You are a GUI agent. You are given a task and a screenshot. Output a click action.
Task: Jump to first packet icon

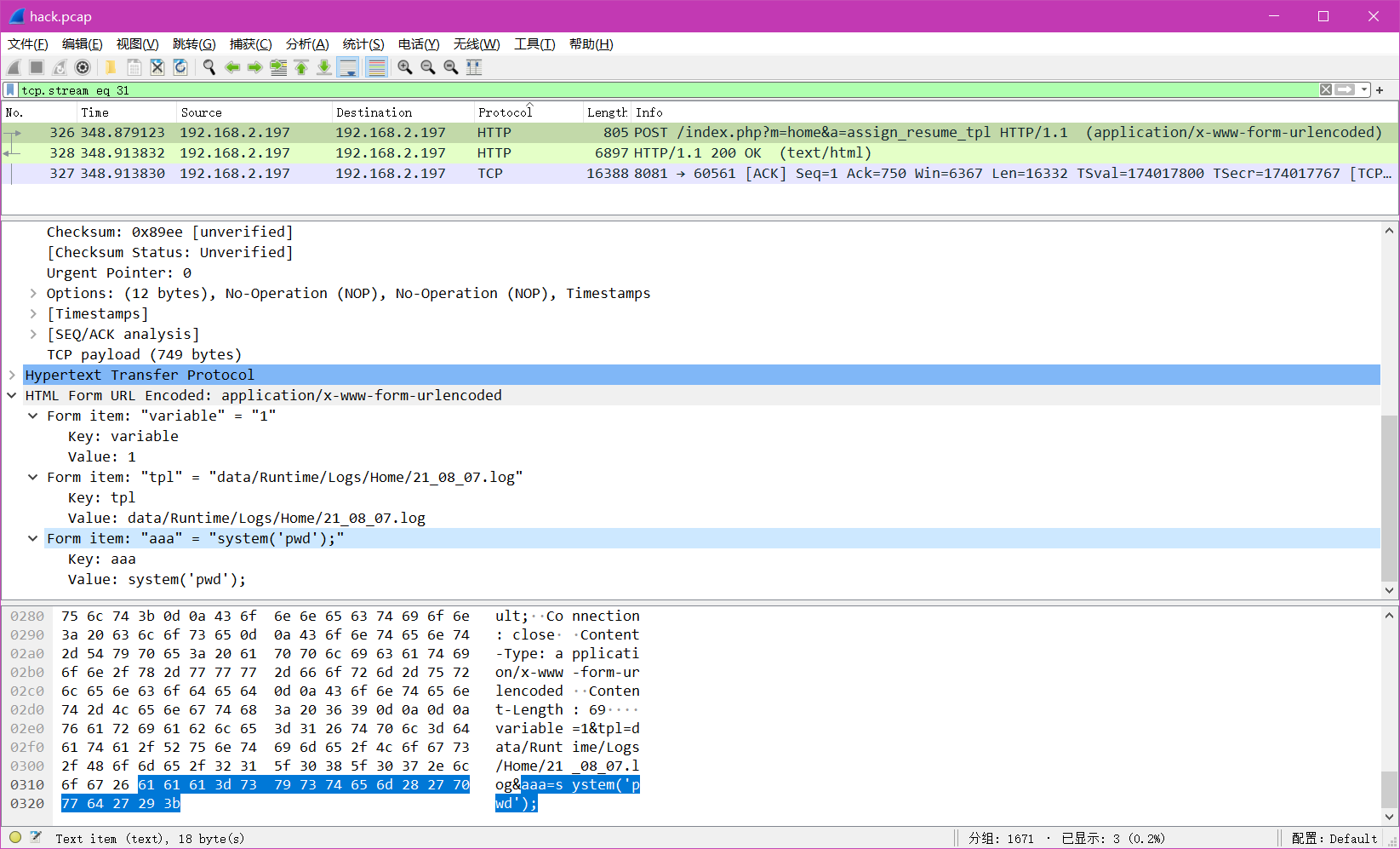click(x=301, y=67)
